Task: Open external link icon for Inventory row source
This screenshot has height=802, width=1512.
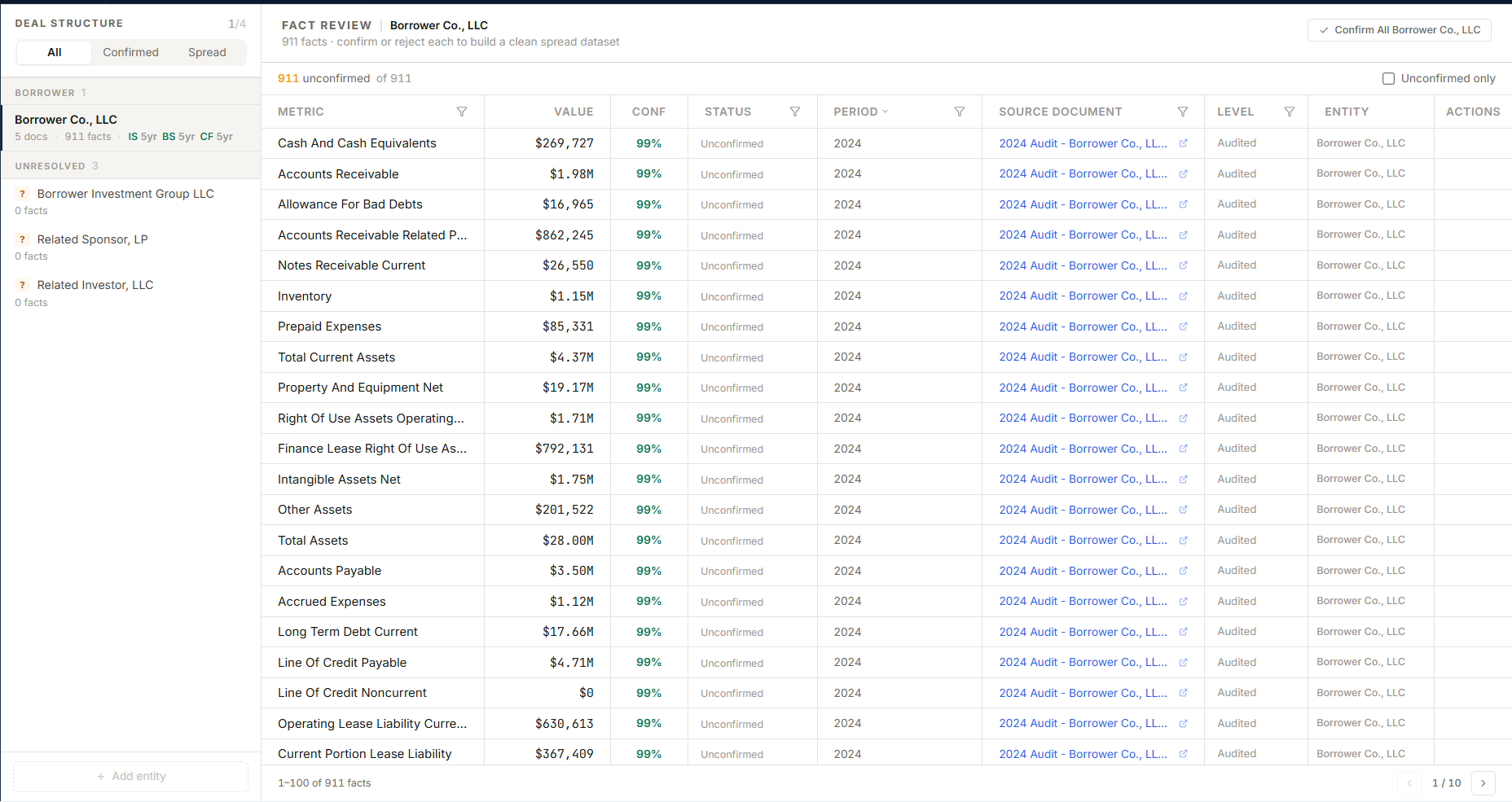Action: pos(1184,296)
